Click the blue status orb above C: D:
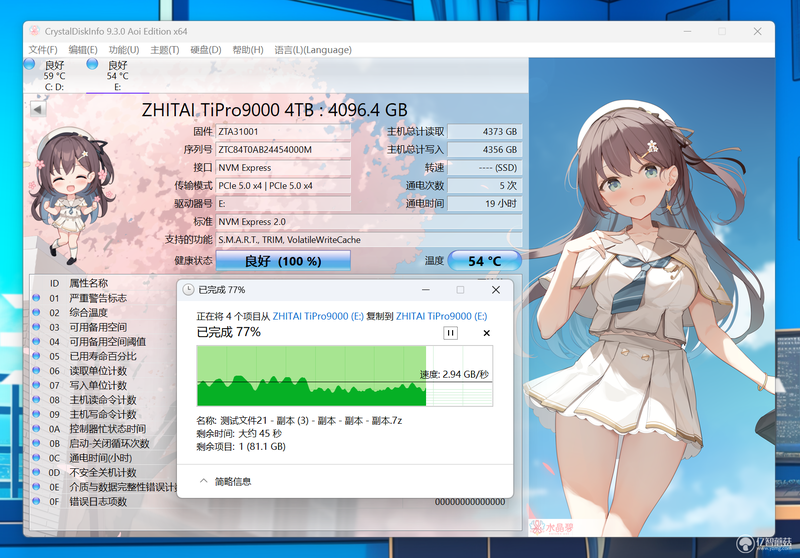The image size is (800, 558). (x=29, y=64)
